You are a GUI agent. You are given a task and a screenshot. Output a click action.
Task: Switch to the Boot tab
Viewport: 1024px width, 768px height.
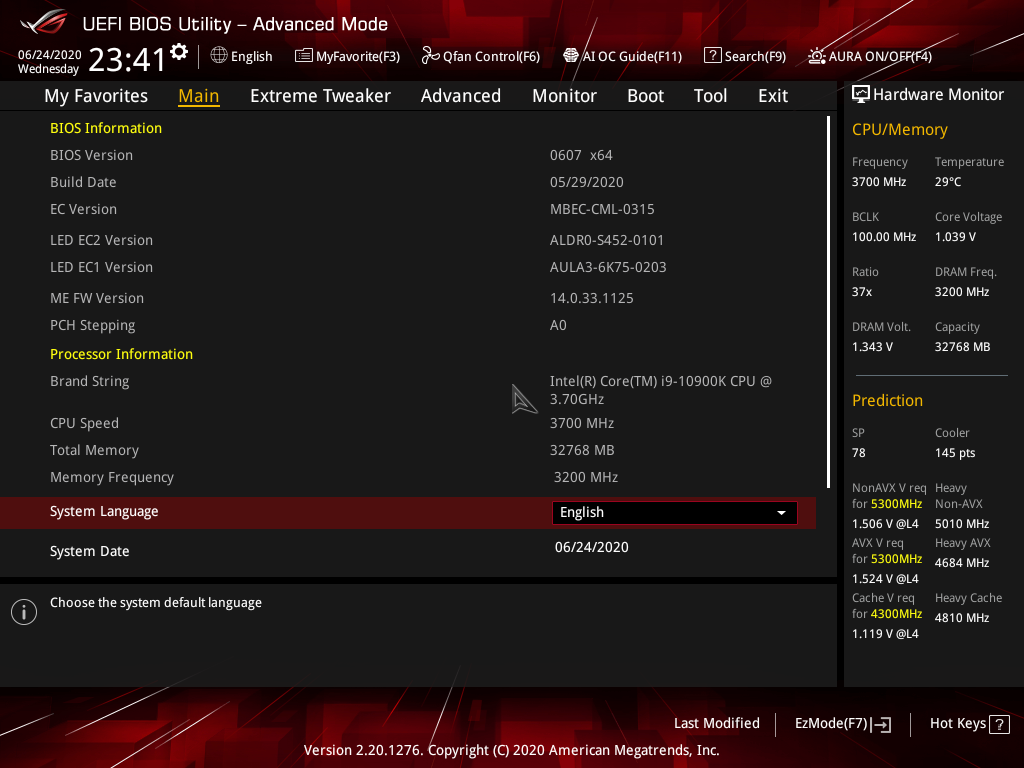coord(645,96)
